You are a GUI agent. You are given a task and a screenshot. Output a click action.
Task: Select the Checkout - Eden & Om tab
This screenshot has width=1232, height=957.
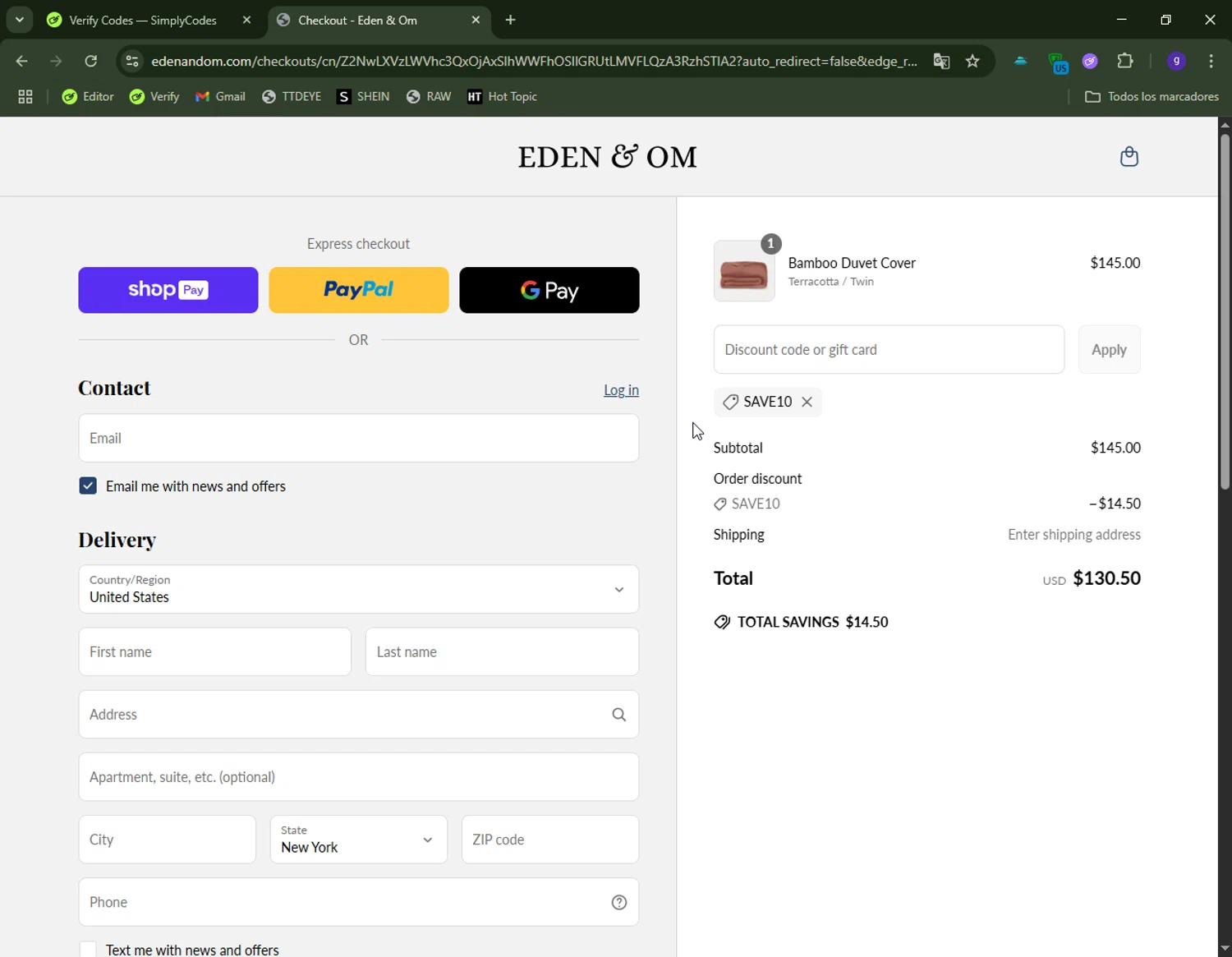pos(357,20)
